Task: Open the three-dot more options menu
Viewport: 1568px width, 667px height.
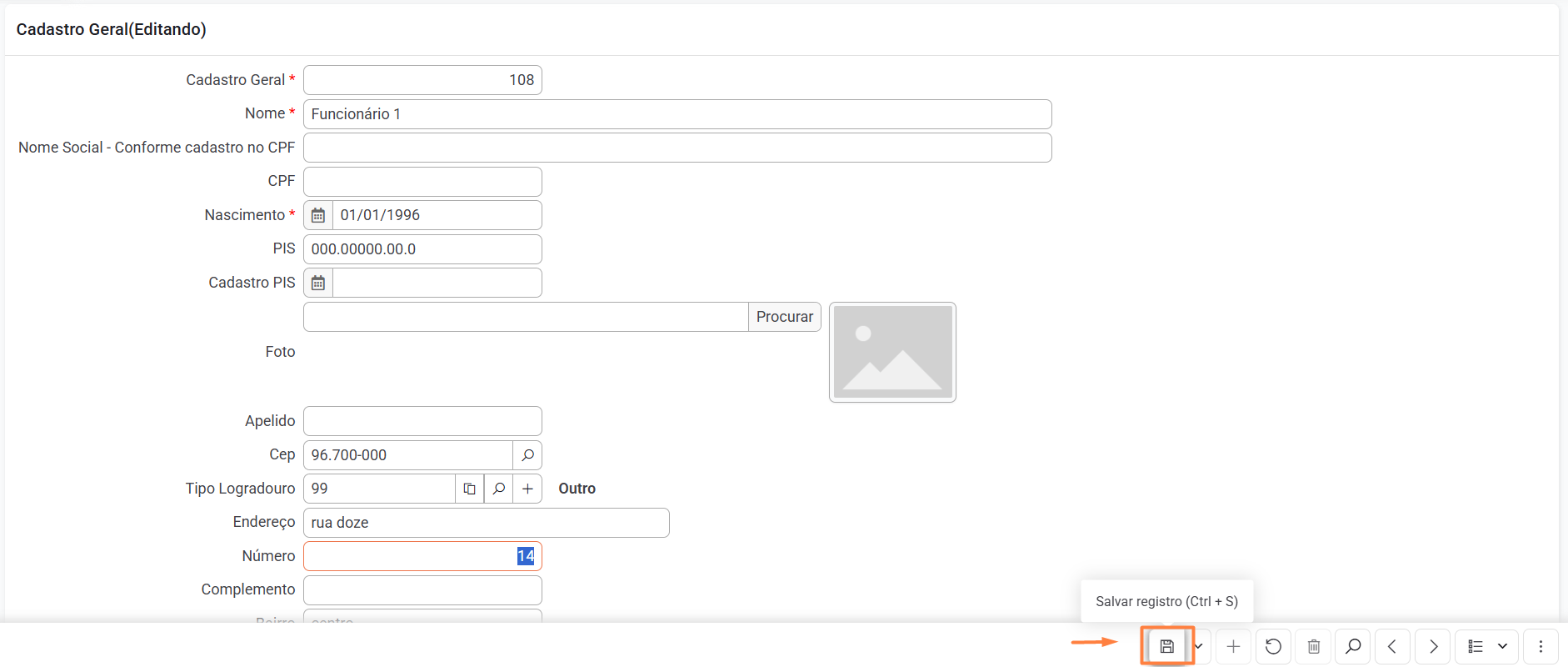Action: pyautogui.click(x=1541, y=646)
